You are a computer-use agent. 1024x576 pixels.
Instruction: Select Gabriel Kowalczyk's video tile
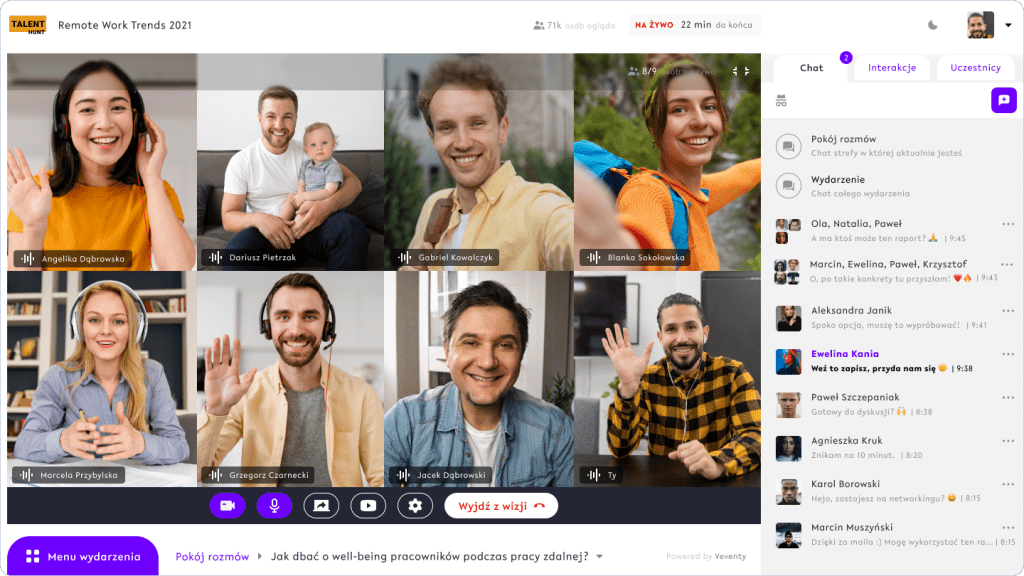click(x=478, y=162)
